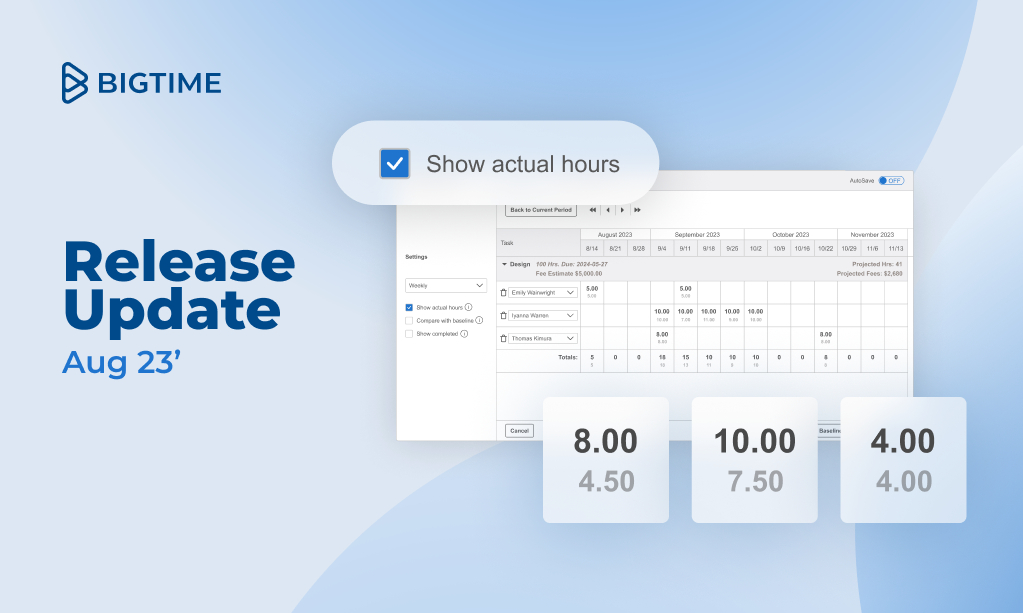Click the August 2023 month header
1023x613 pixels.
pos(615,235)
